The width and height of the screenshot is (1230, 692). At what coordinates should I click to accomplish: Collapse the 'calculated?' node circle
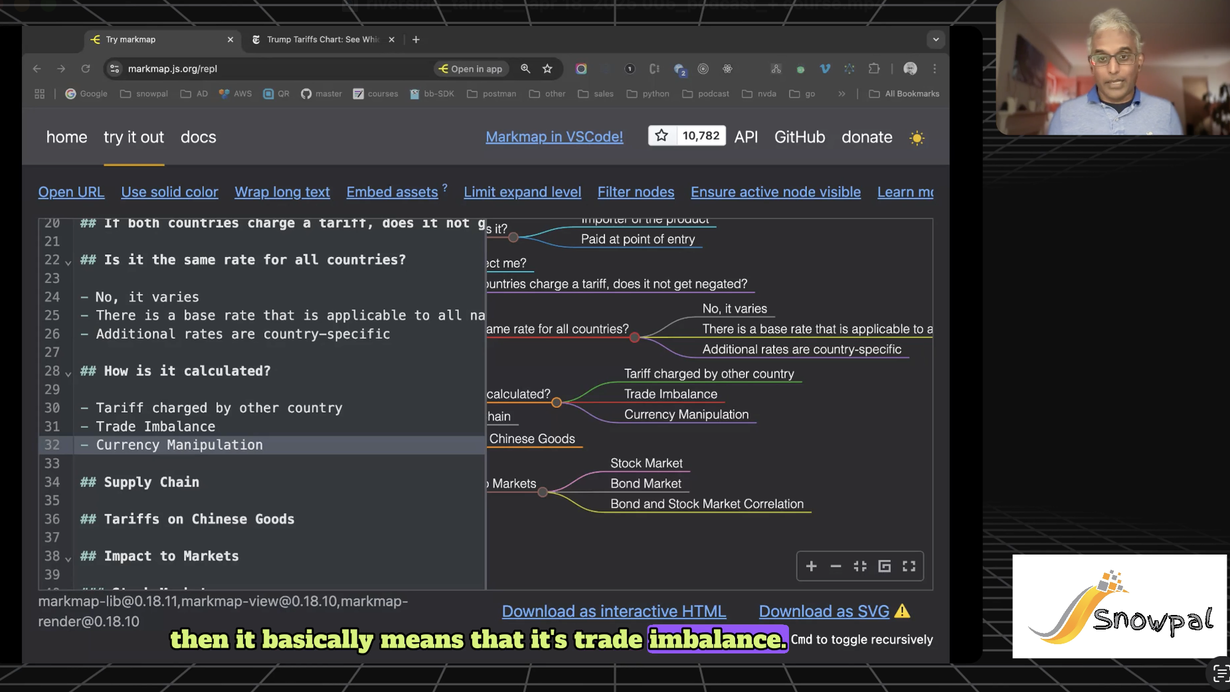[x=556, y=402]
